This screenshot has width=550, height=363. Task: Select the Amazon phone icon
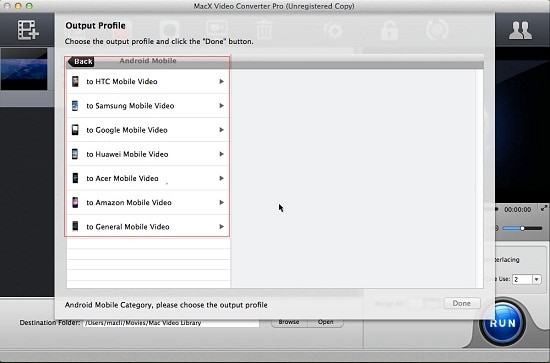pyautogui.click(x=75, y=202)
